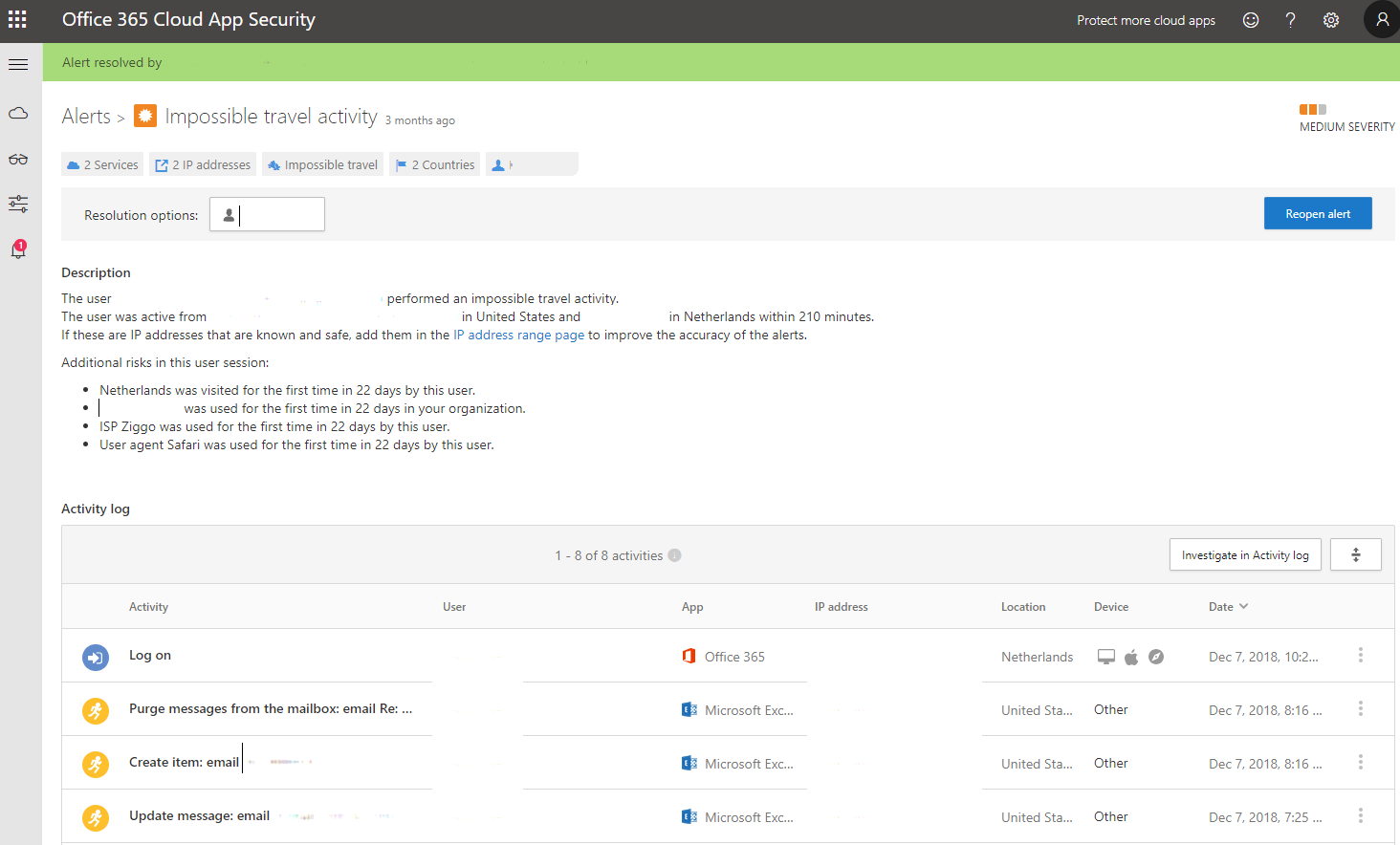Open the sliders Control sidebar icon

(x=18, y=204)
